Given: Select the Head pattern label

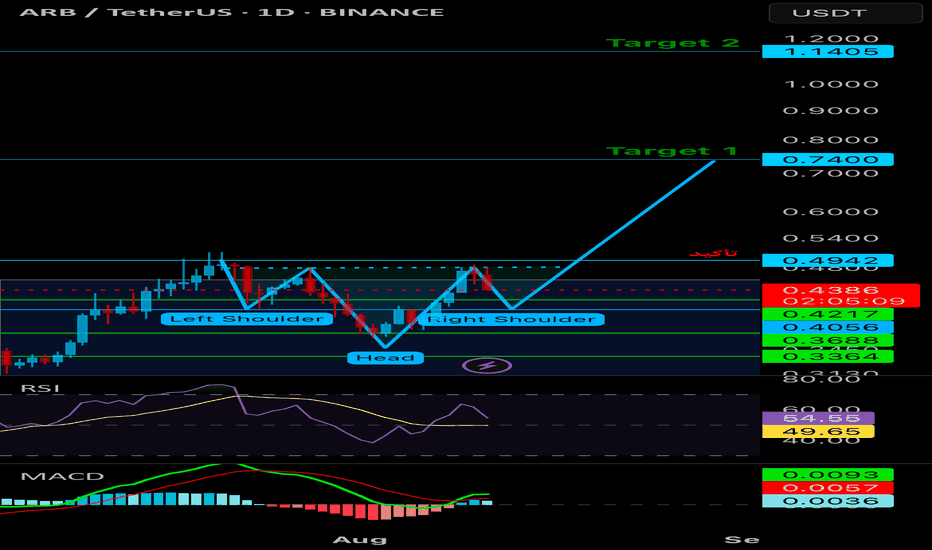Looking at the screenshot, I should [x=385, y=357].
